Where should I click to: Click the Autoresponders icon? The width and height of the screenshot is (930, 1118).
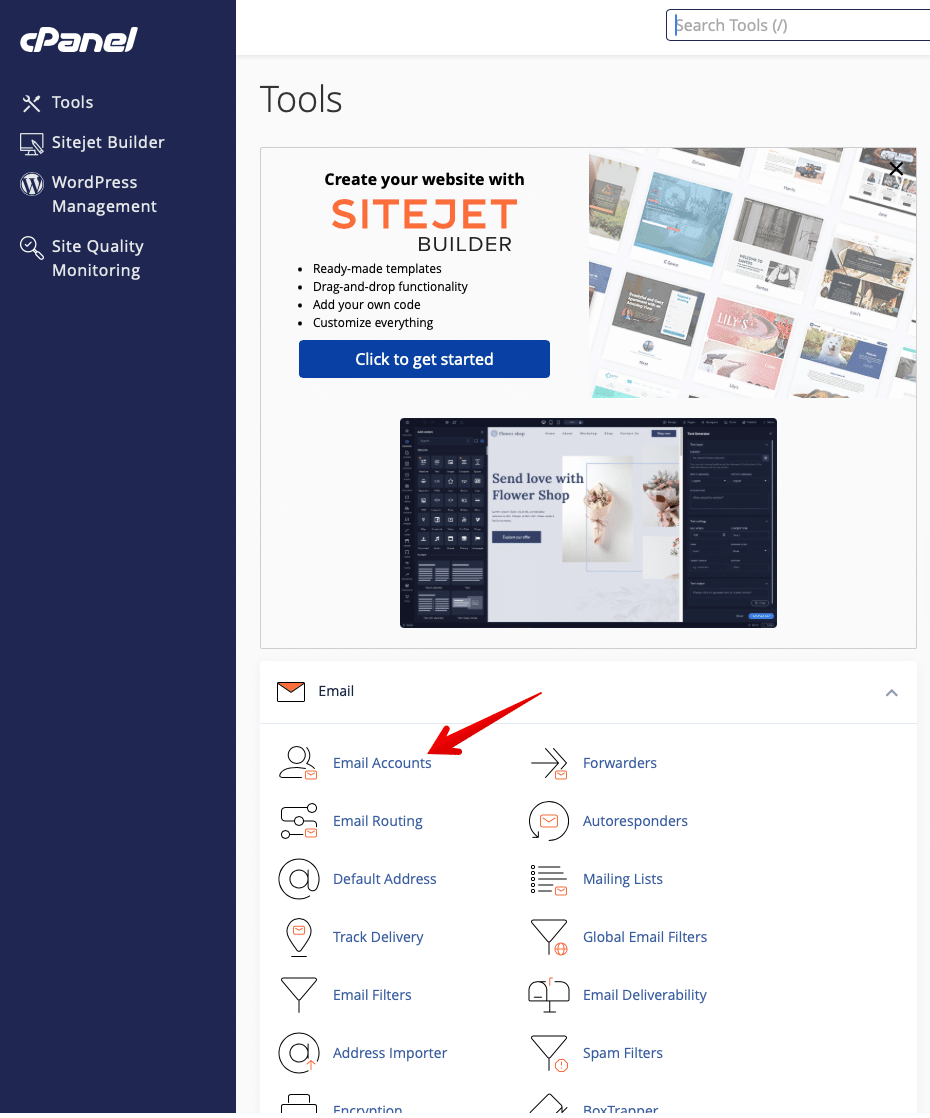click(x=548, y=821)
